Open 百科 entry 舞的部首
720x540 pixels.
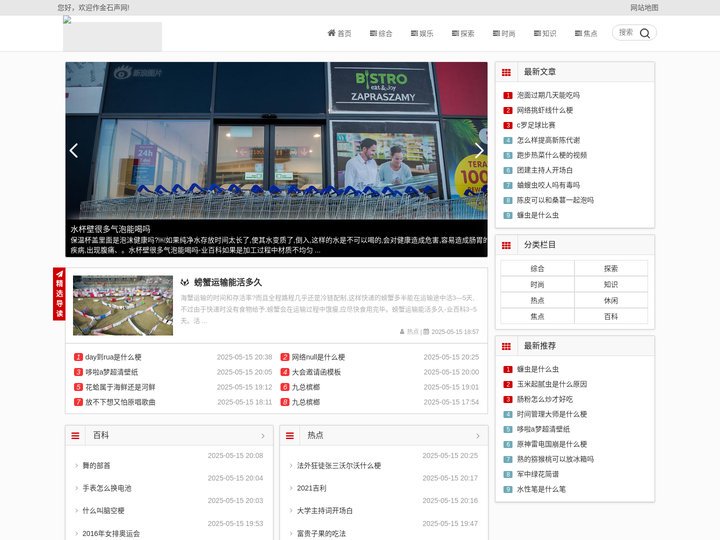coord(96,466)
